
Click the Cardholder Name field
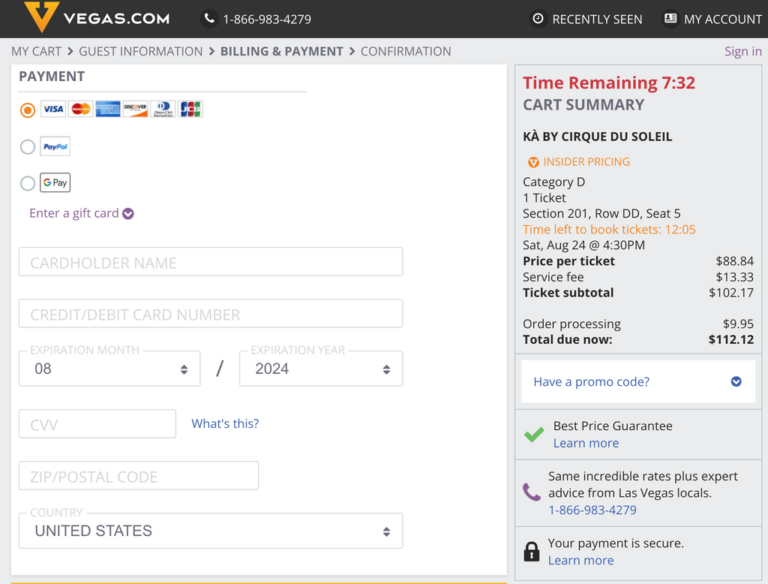pos(210,262)
